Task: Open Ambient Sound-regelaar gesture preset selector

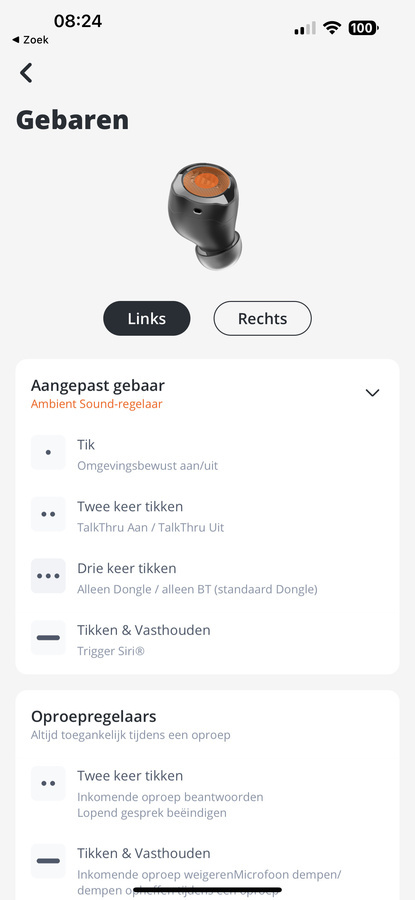Action: pyautogui.click(x=96, y=404)
